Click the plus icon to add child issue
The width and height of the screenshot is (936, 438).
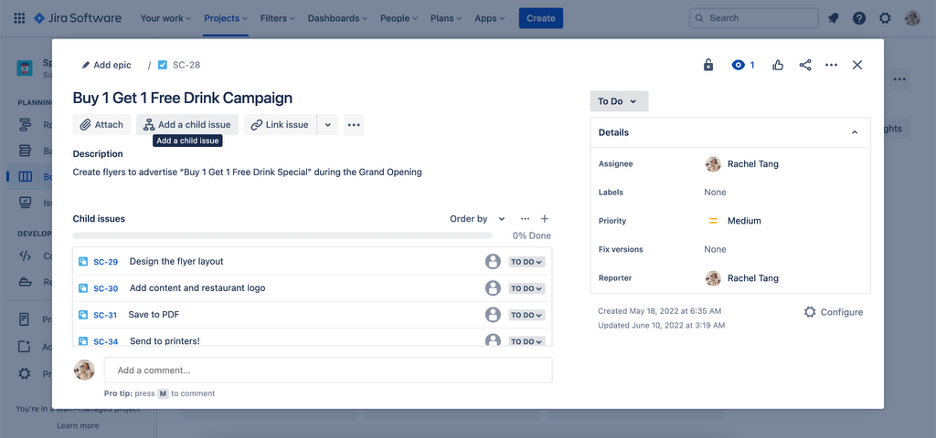tap(545, 218)
